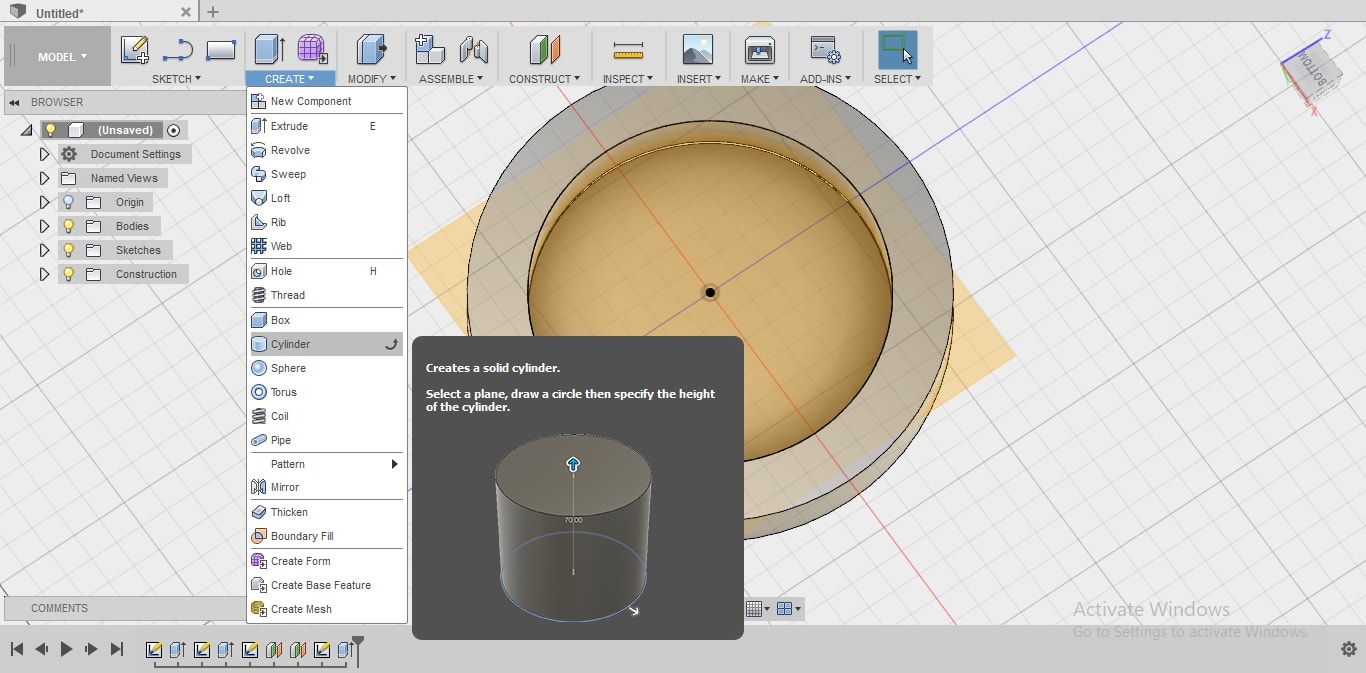The width and height of the screenshot is (1366, 673).
Task: Hide the Sketches folder via its bulb
Action: (69, 250)
